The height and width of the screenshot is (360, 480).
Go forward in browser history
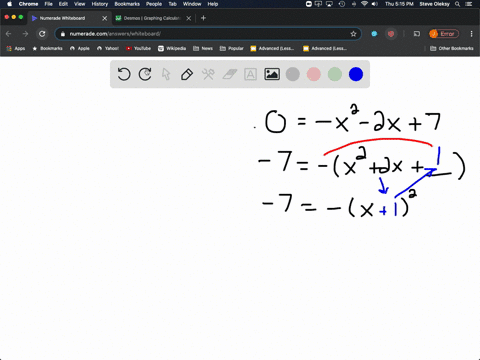click(25, 34)
